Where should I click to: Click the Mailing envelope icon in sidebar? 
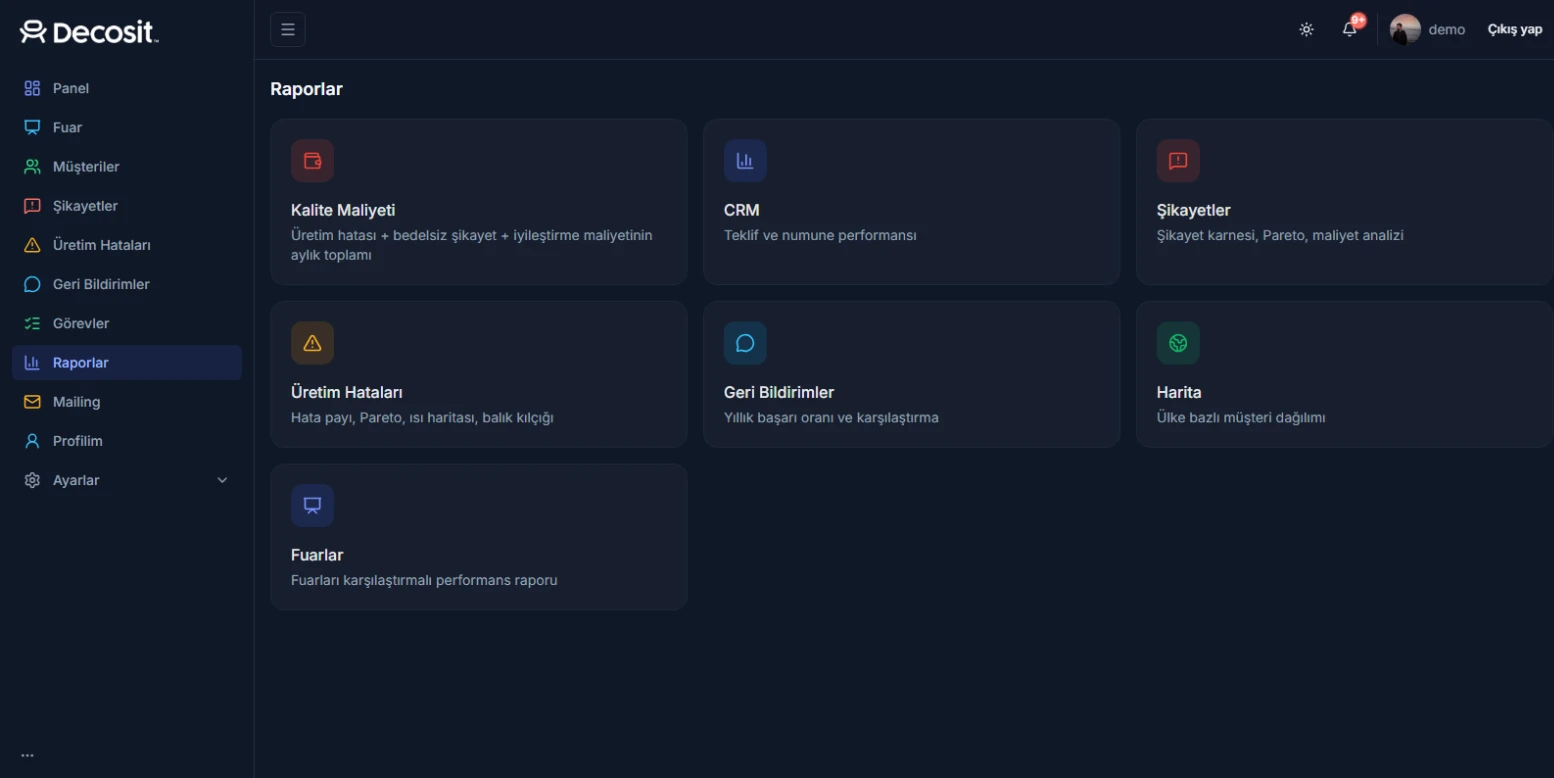point(32,402)
